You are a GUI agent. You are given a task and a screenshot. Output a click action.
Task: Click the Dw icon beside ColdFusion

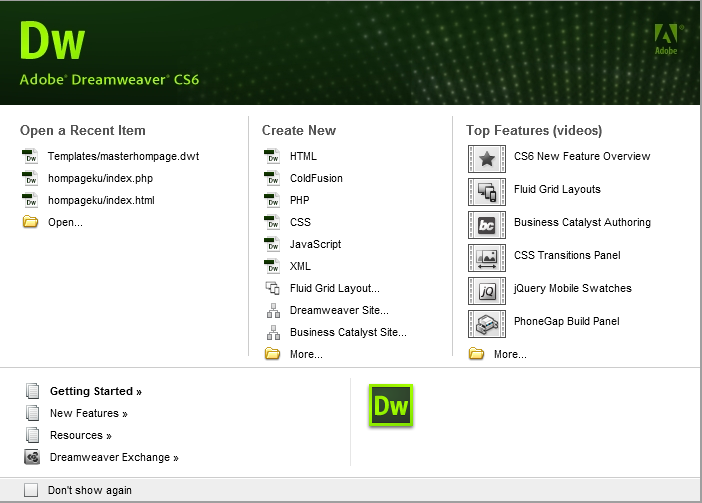(x=272, y=178)
